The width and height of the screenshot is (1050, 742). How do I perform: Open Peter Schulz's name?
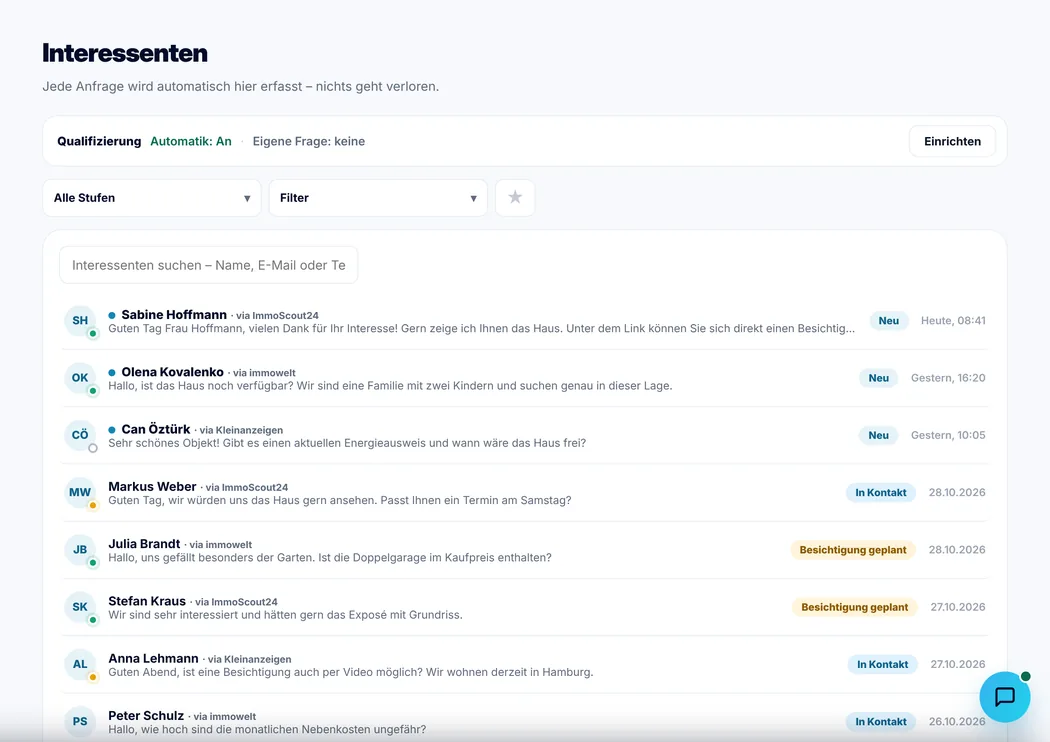146,715
